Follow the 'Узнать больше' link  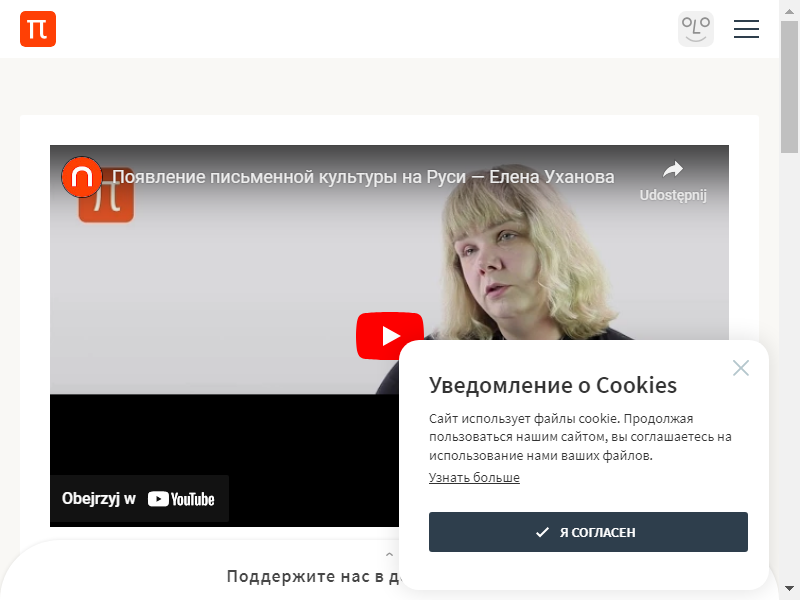click(474, 478)
